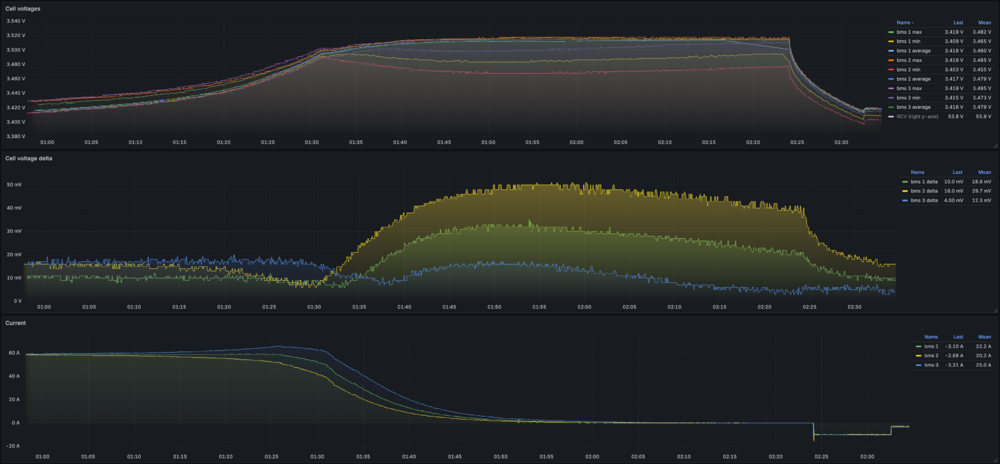
Task: Toggle bms 3 in the Current legend
Action: 932,365
